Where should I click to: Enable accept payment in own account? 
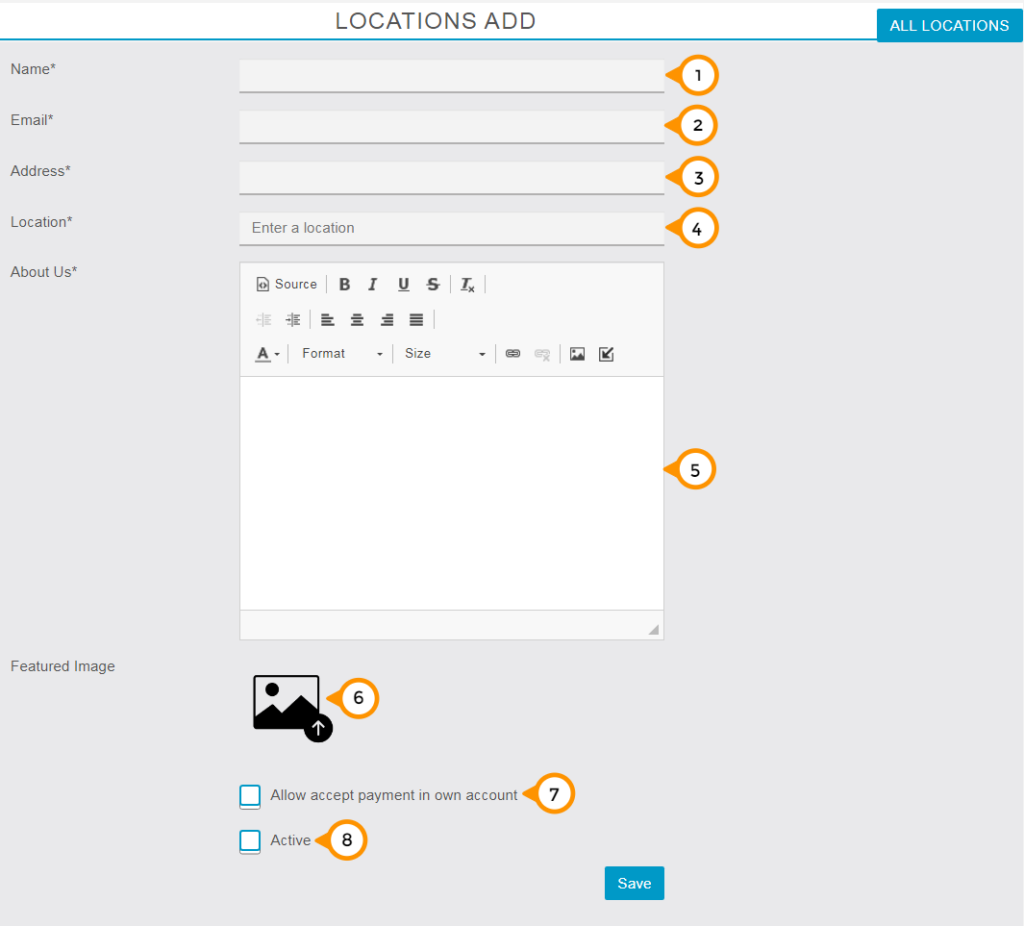coord(250,796)
